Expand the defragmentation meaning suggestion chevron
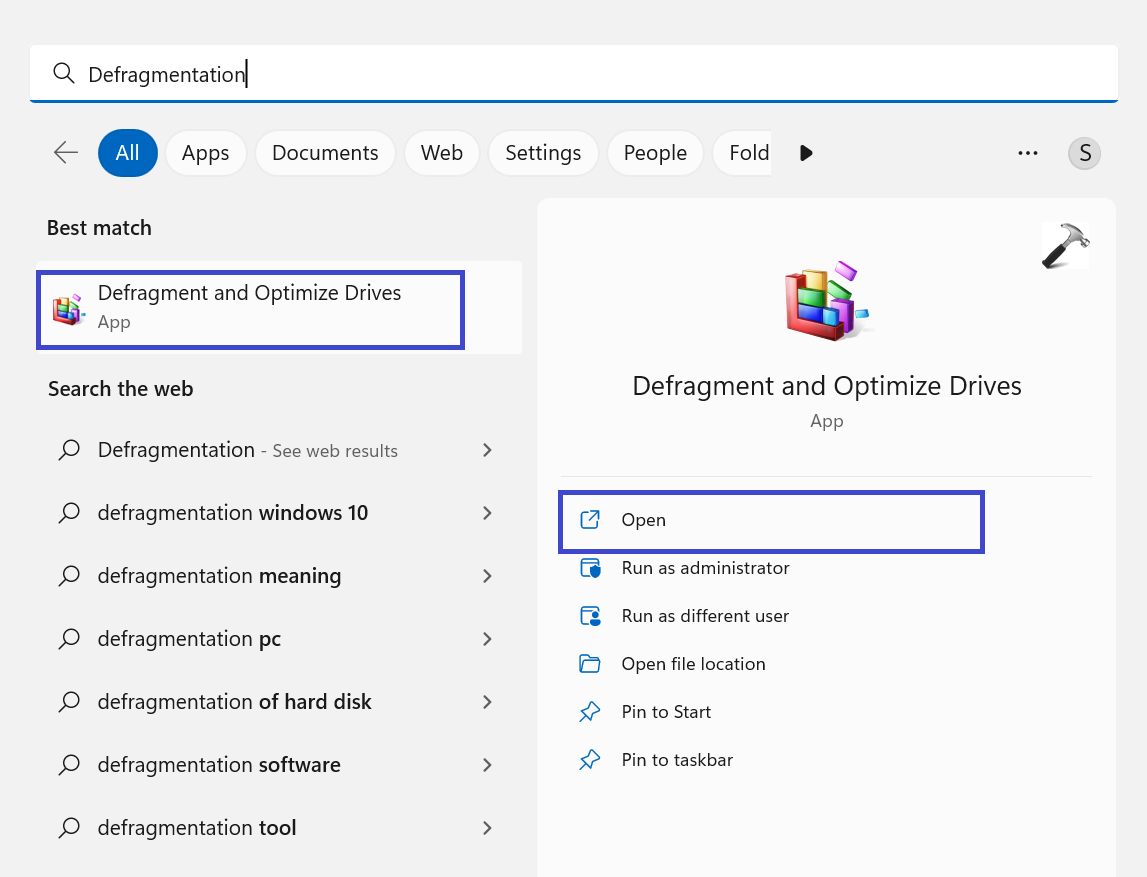Screen dimensions: 1147x877 pyautogui.click(x=487, y=576)
